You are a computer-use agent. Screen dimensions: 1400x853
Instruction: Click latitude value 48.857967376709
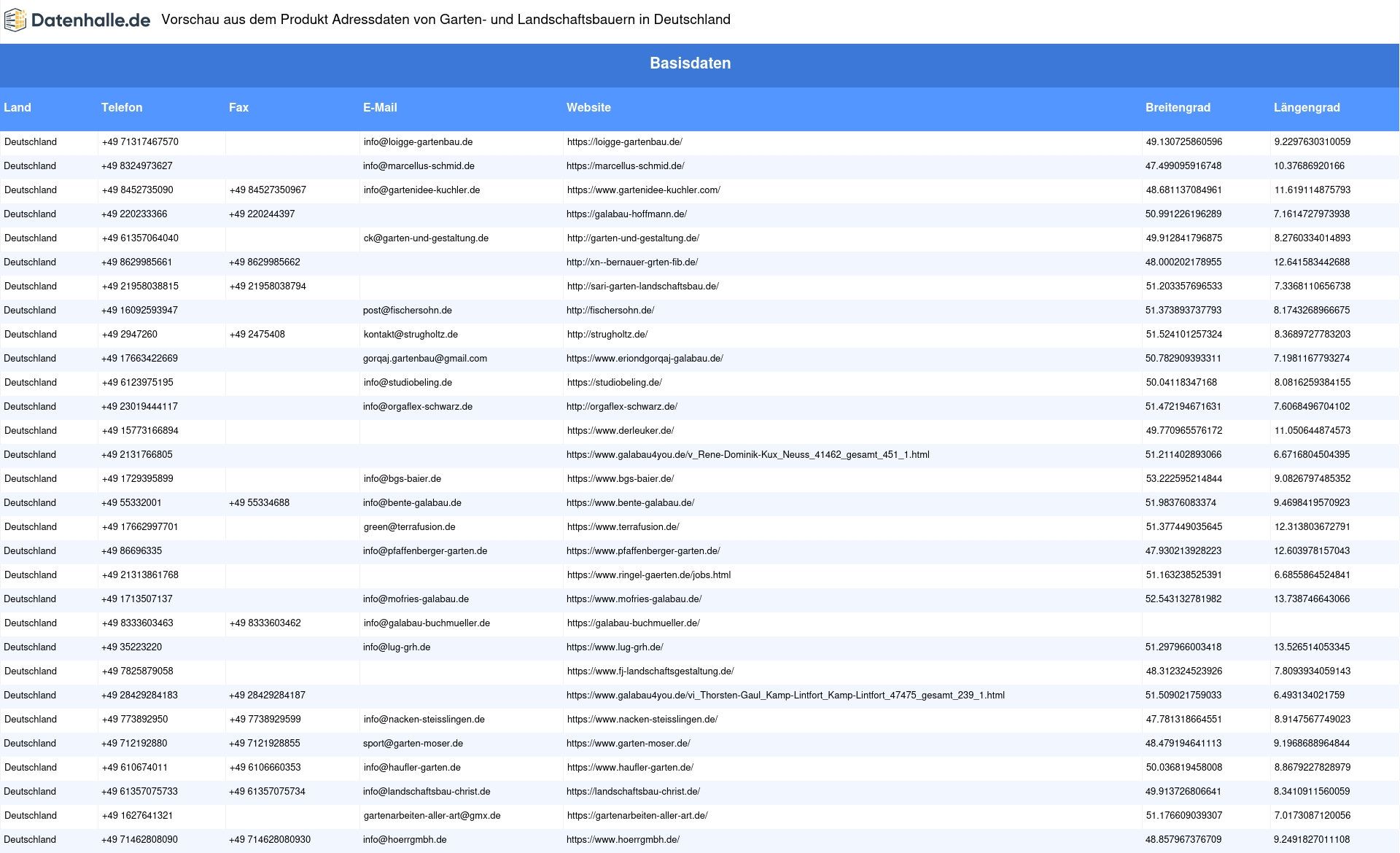(1183, 840)
